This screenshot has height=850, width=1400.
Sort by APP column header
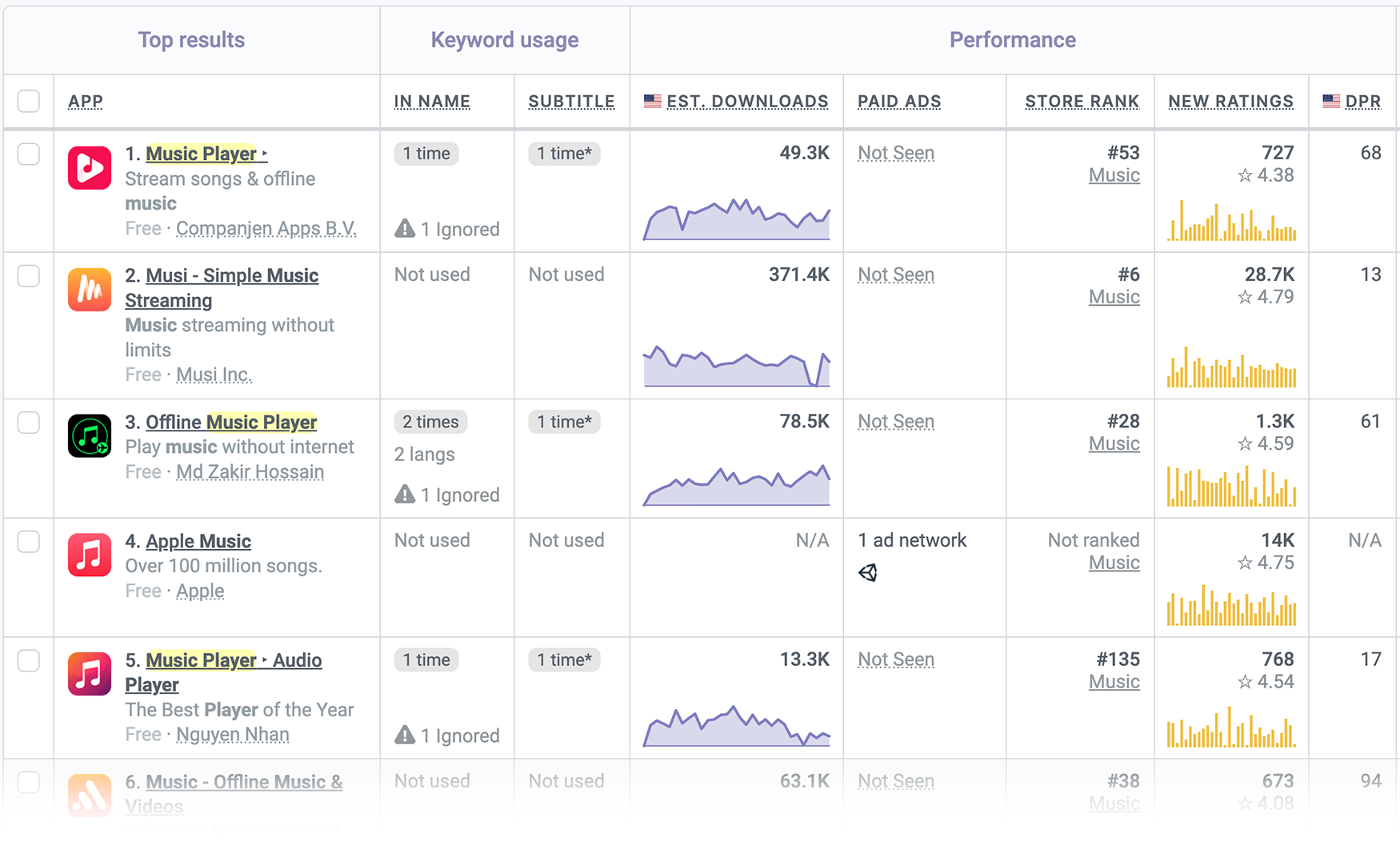(x=86, y=102)
